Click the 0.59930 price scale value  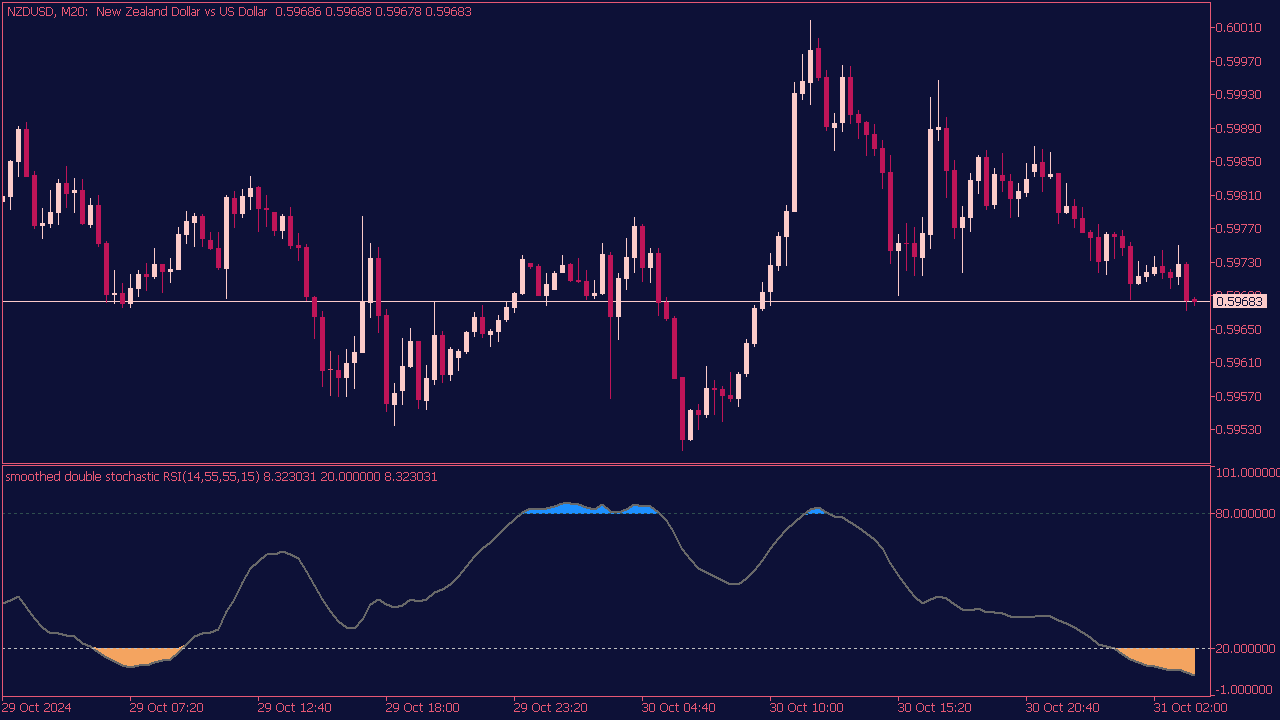coord(1239,95)
